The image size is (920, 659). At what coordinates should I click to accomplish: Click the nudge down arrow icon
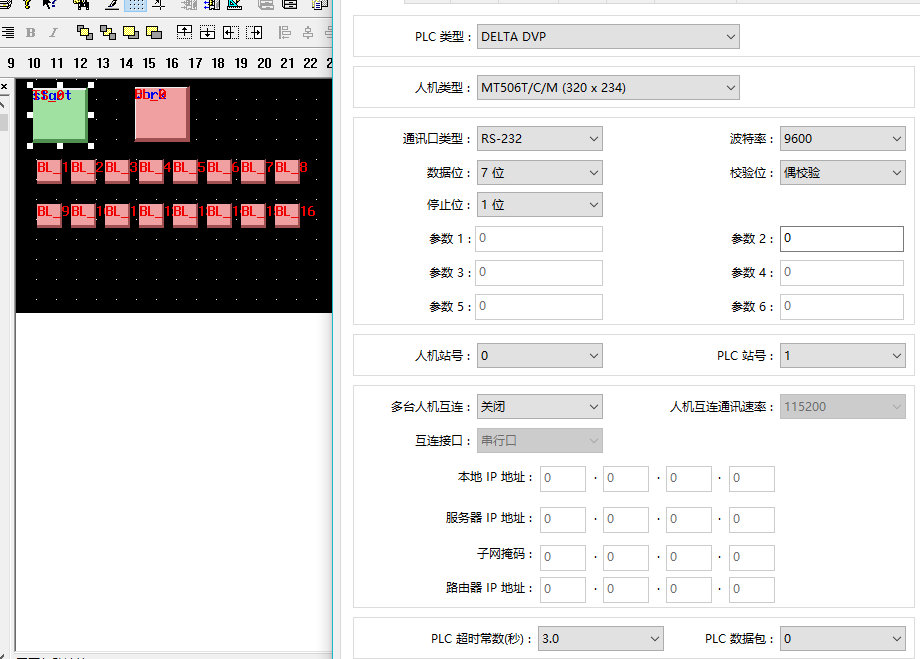point(207,33)
